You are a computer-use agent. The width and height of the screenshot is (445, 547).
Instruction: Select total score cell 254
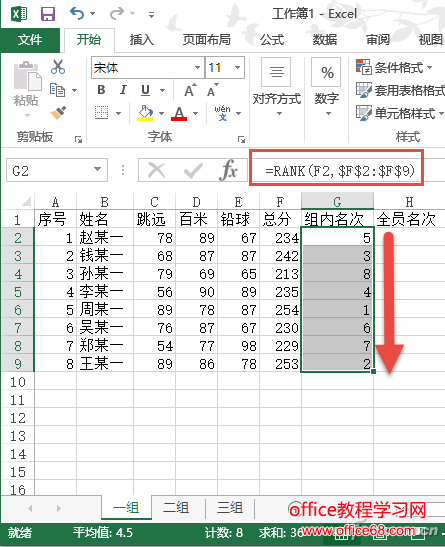click(280, 310)
